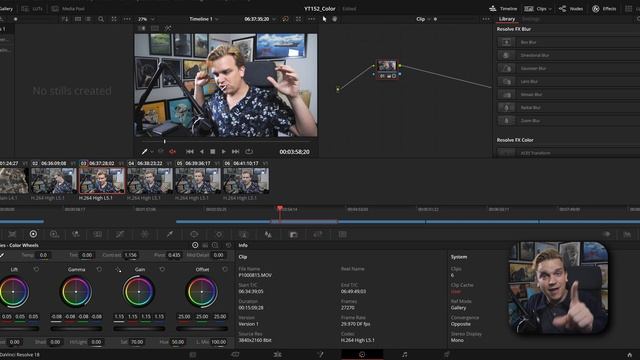Reset the Offset wheel
This screenshot has height=360, width=640.
(225, 269)
